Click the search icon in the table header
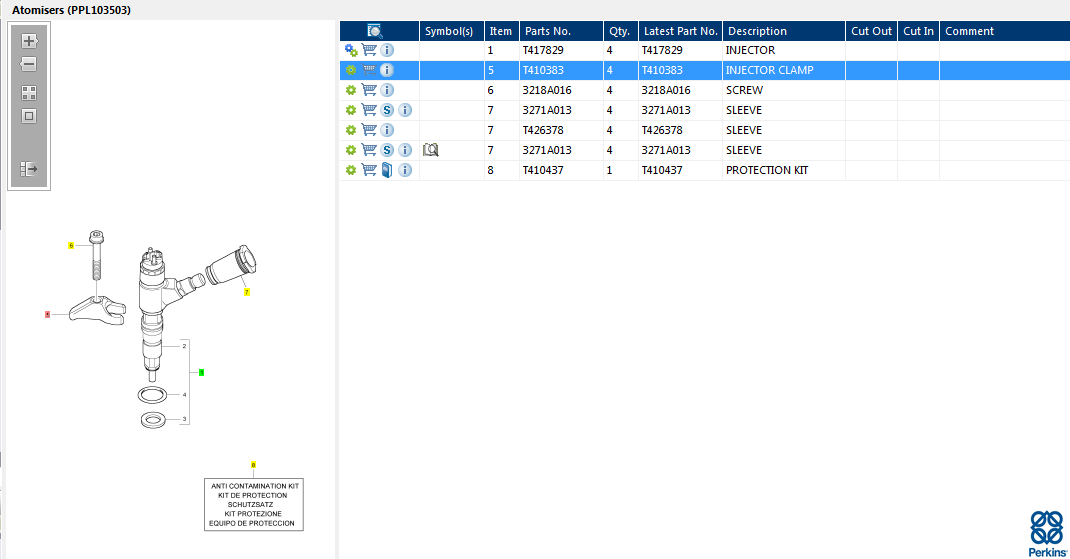 click(x=375, y=31)
